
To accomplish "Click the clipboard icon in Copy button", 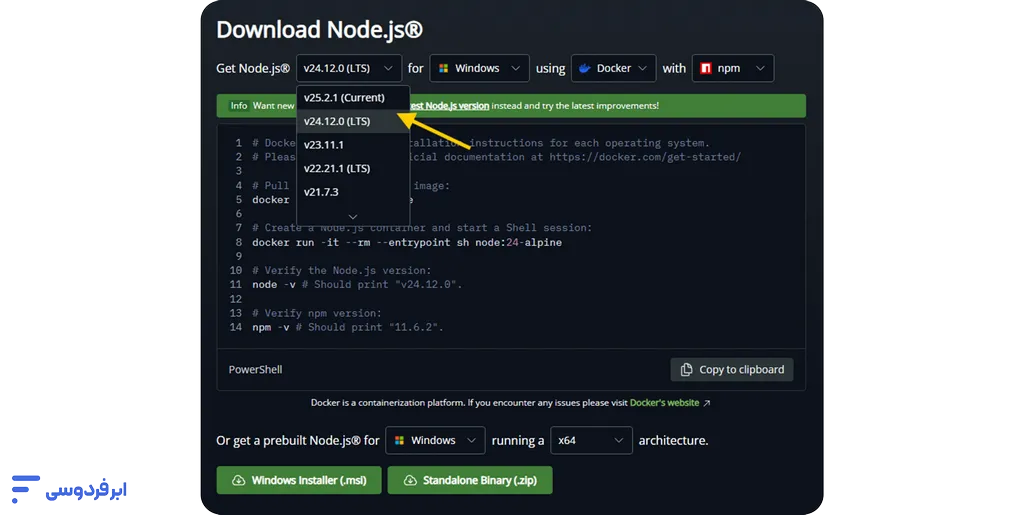I will click(x=686, y=369).
